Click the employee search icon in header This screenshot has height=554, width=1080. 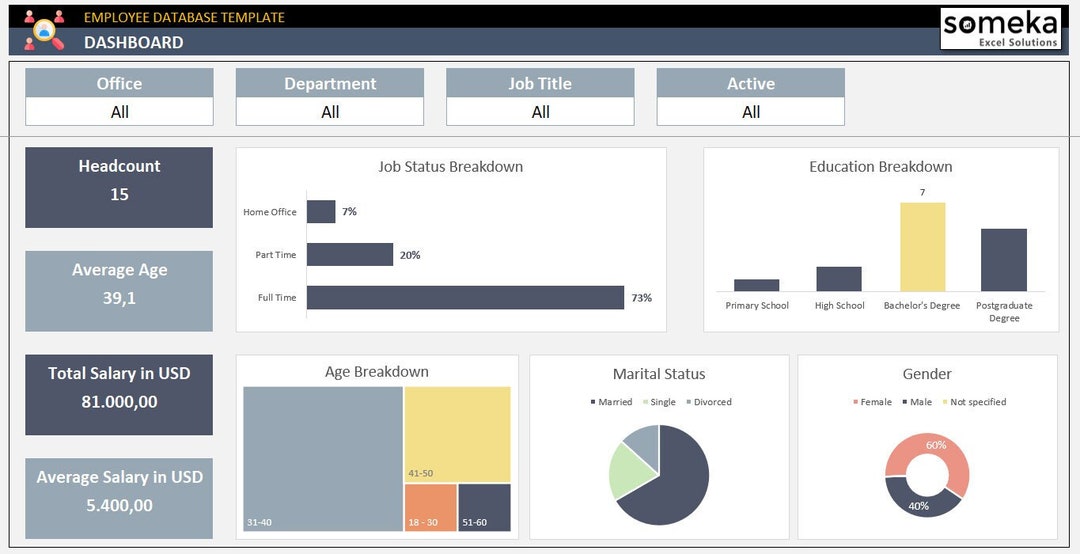click(45, 30)
